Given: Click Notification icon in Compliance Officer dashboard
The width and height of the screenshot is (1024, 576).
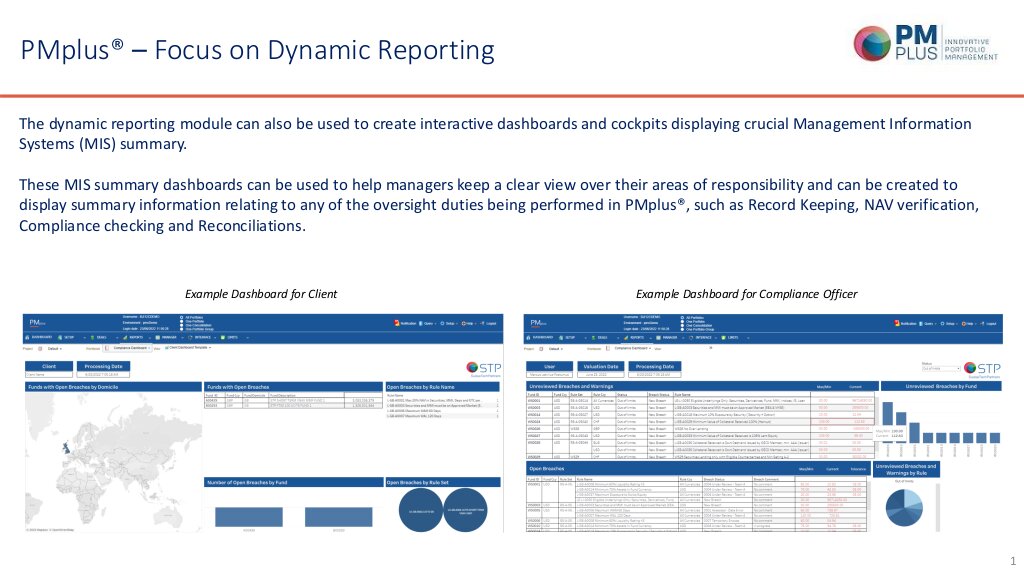Looking at the screenshot, I should coord(897,323).
